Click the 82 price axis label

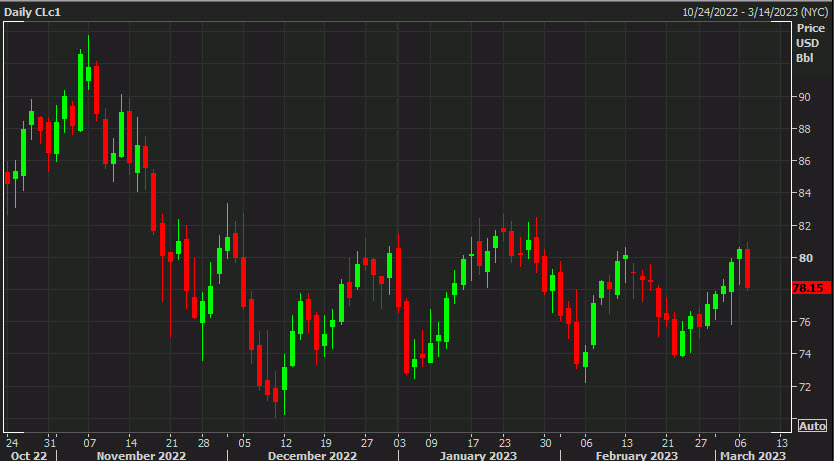click(x=805, y=225)
